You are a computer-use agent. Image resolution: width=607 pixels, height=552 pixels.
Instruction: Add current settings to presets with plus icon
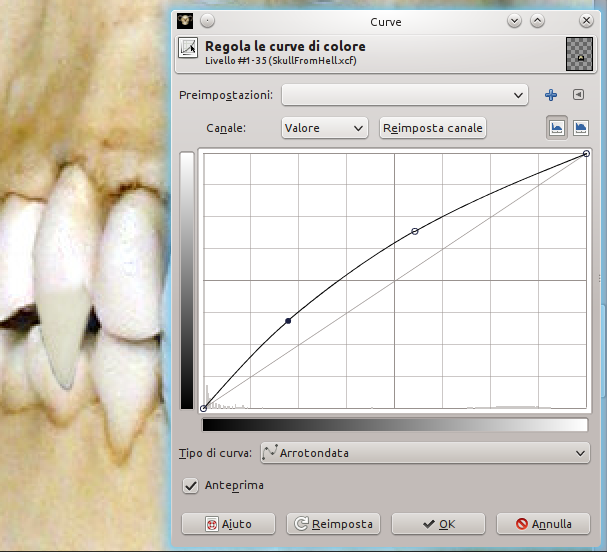tap(551, 95)
